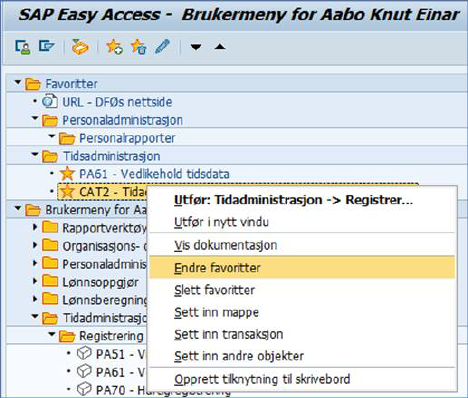Collapse the Personaladministrasjon favorites folder
The image size is (468, 398).
click(35, 118)
